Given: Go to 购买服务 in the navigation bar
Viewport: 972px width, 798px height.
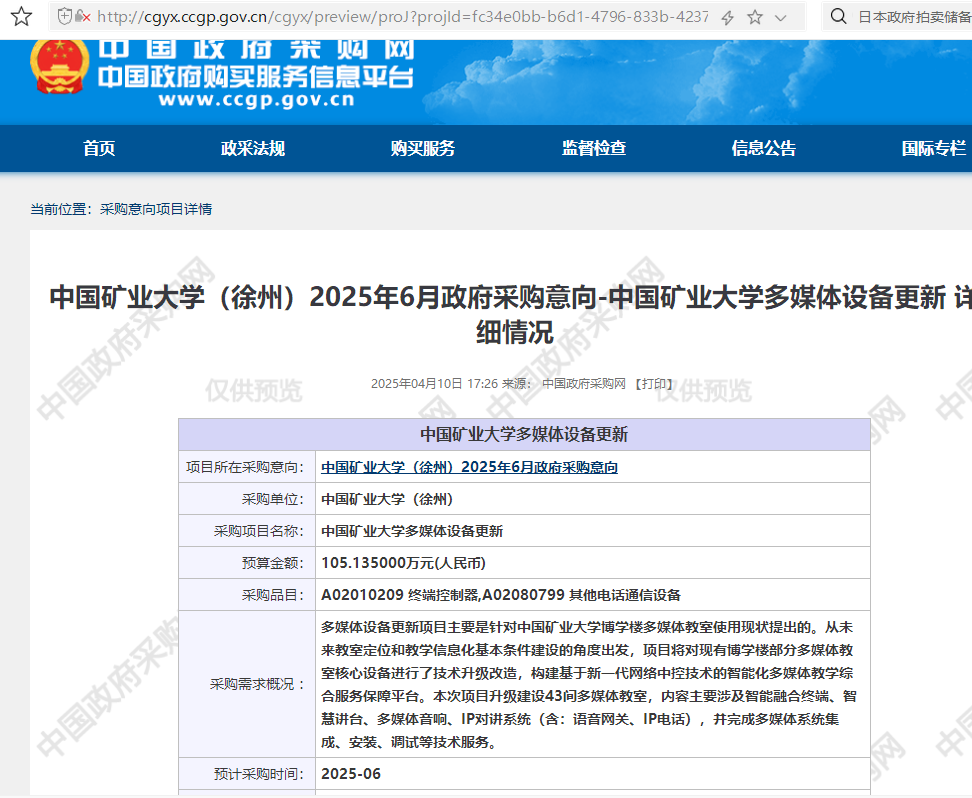Looking at the screenshot, I should coord(423,148).
